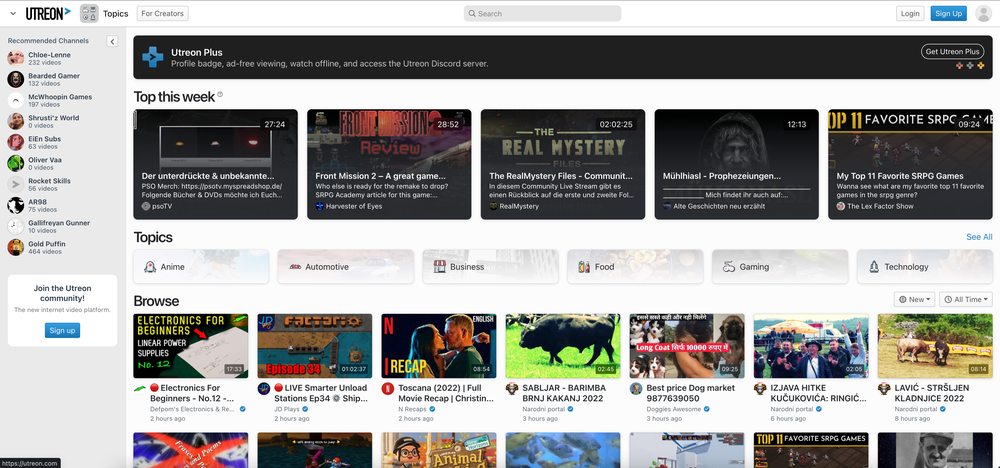
Task: Open Toscana 2022 Recap thumbnail
Action: (x=439, y=346)
